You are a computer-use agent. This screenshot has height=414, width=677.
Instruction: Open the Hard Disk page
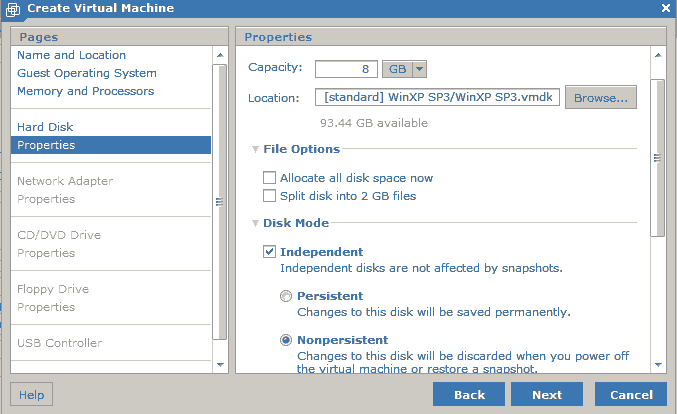click(45, 127)
